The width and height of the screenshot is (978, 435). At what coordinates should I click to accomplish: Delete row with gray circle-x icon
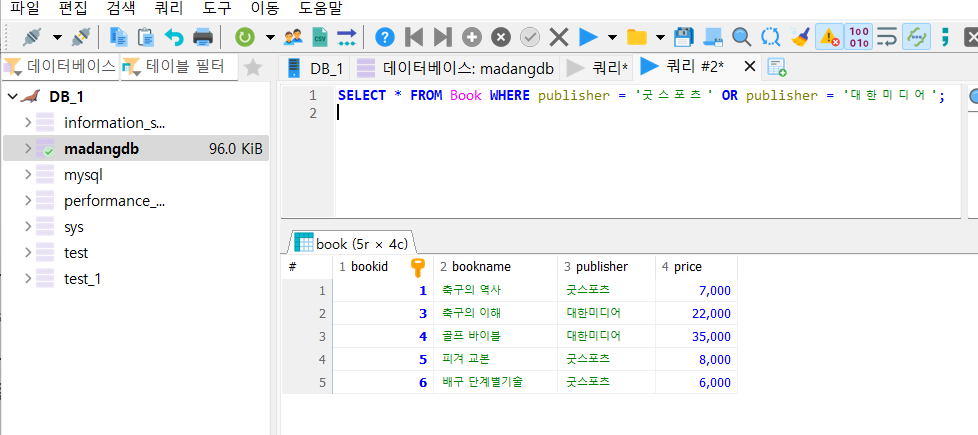pyautogui.click(x=501, y=37)
